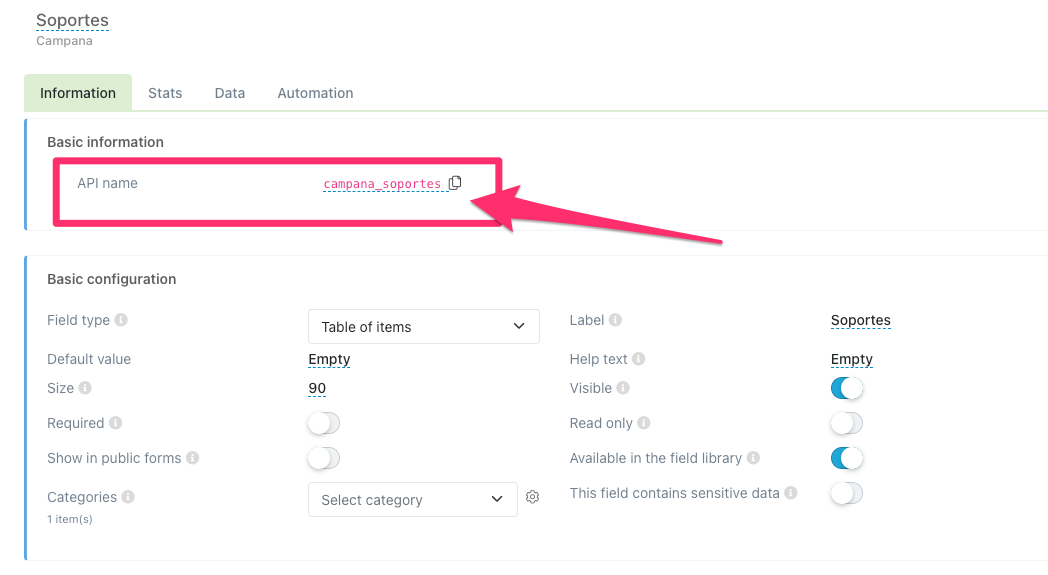The height and width of the screenshot is (575, 1048).
Task: Click info icon next to Read only
Action: [643, 423]
